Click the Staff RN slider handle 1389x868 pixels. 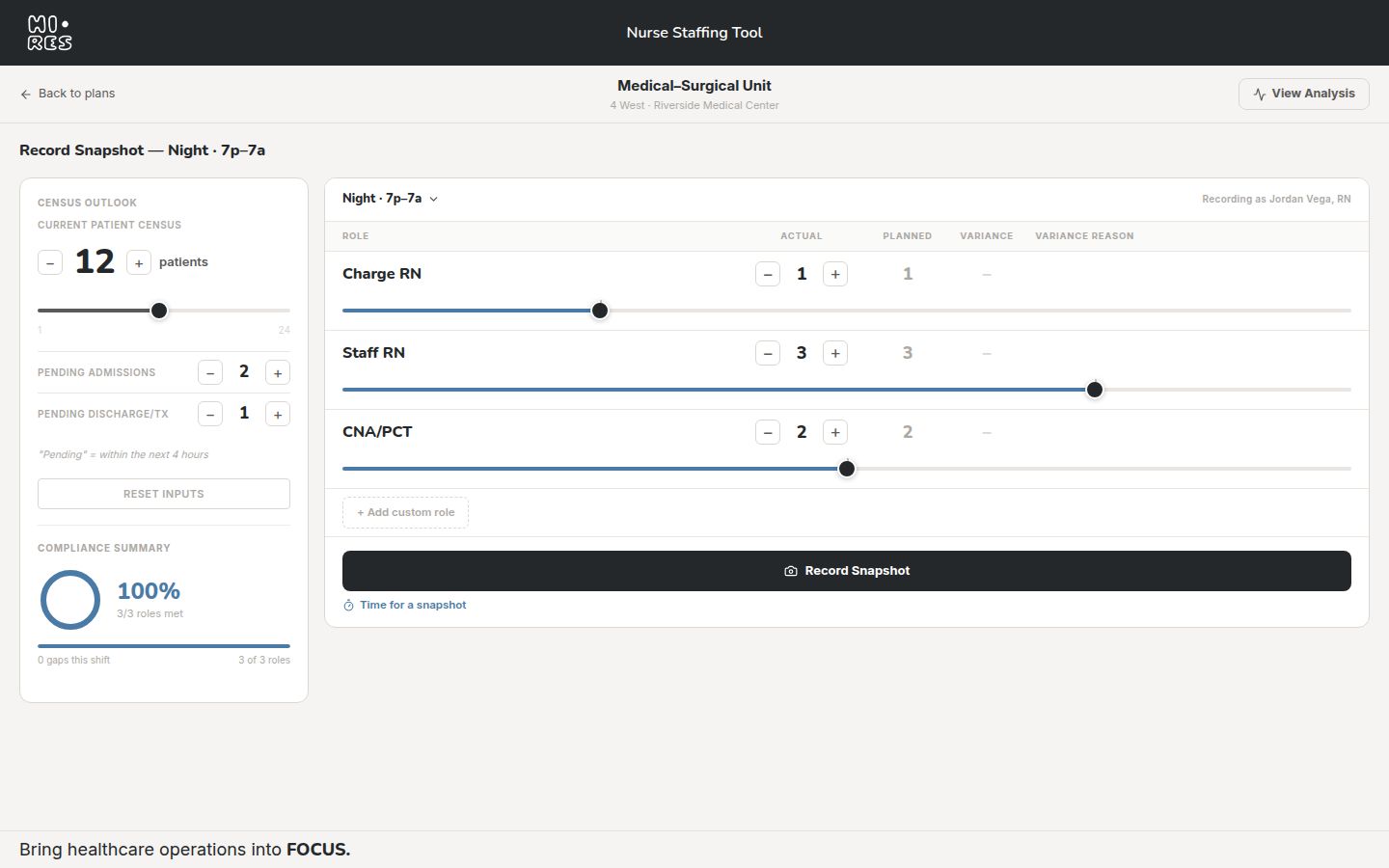(1095, 390)
